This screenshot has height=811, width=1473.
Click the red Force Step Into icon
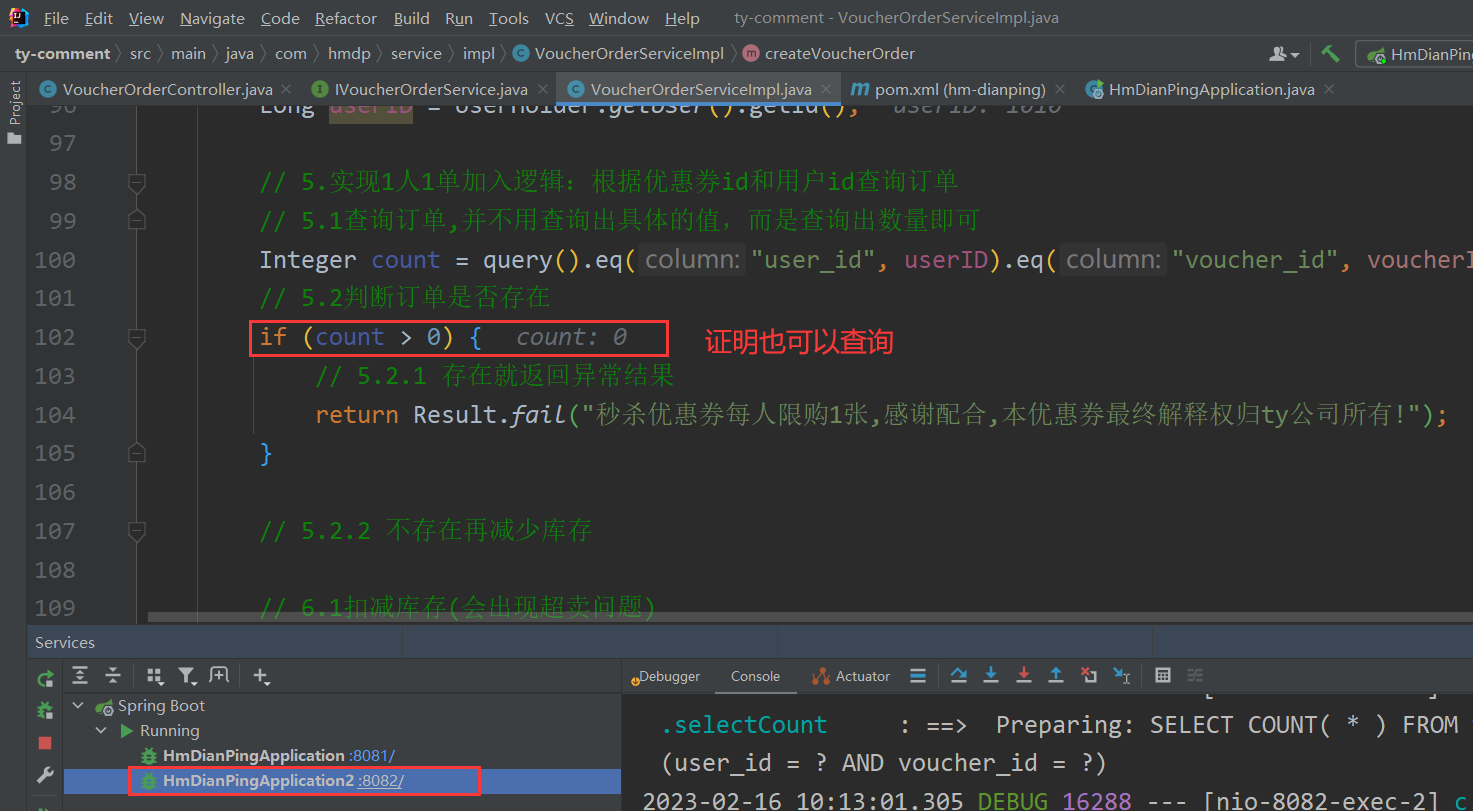tap(1023, 676)
